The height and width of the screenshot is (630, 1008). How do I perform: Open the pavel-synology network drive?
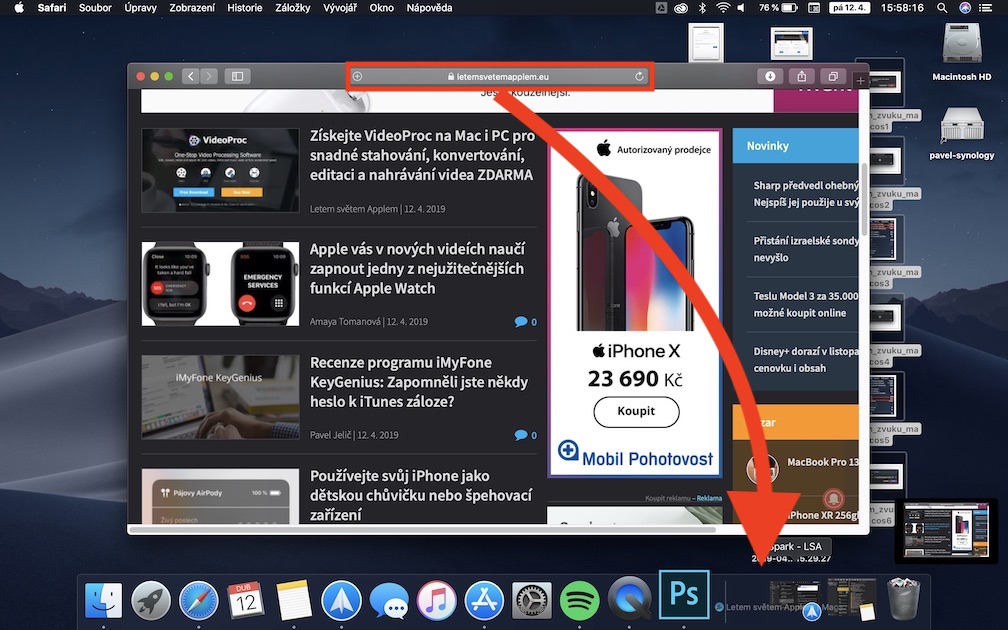962,133
